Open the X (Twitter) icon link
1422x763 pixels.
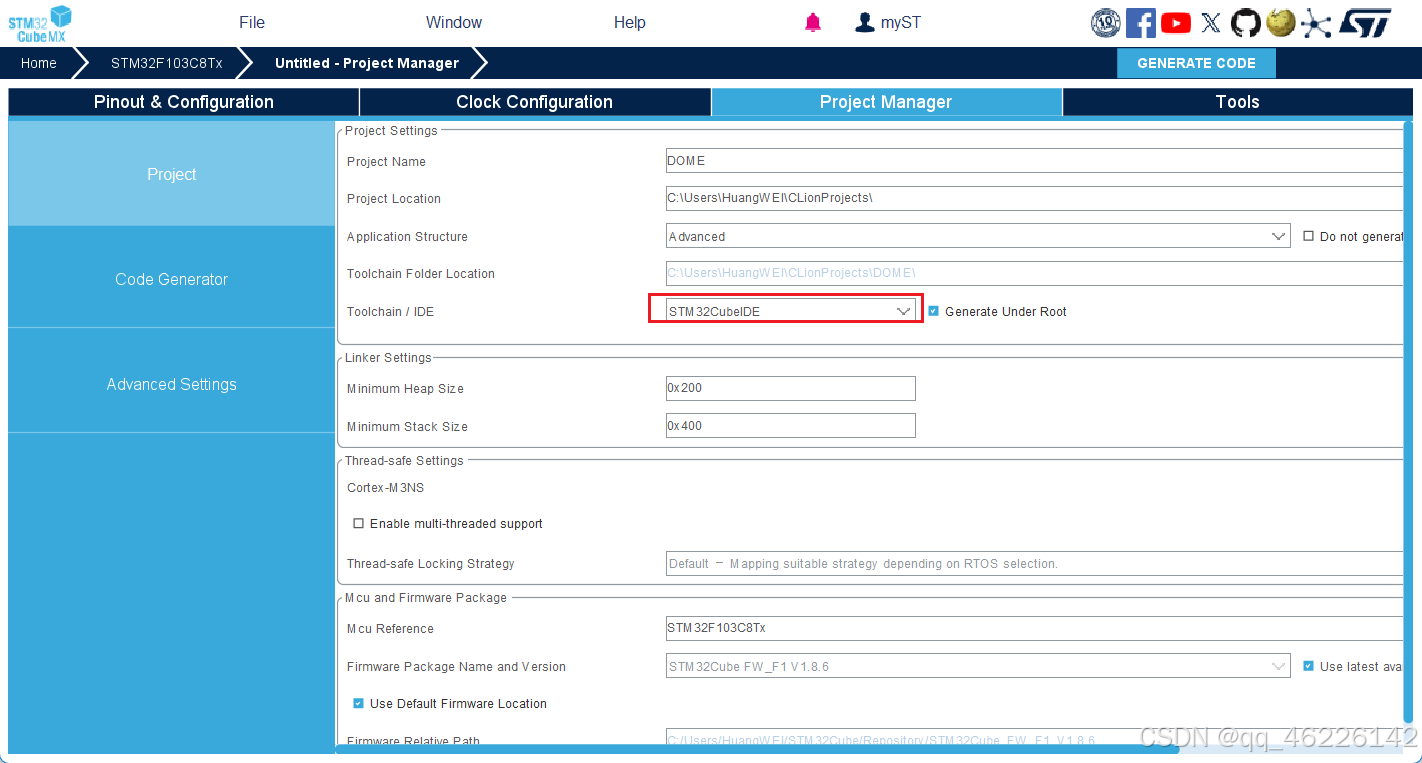tap(1211, 22)
